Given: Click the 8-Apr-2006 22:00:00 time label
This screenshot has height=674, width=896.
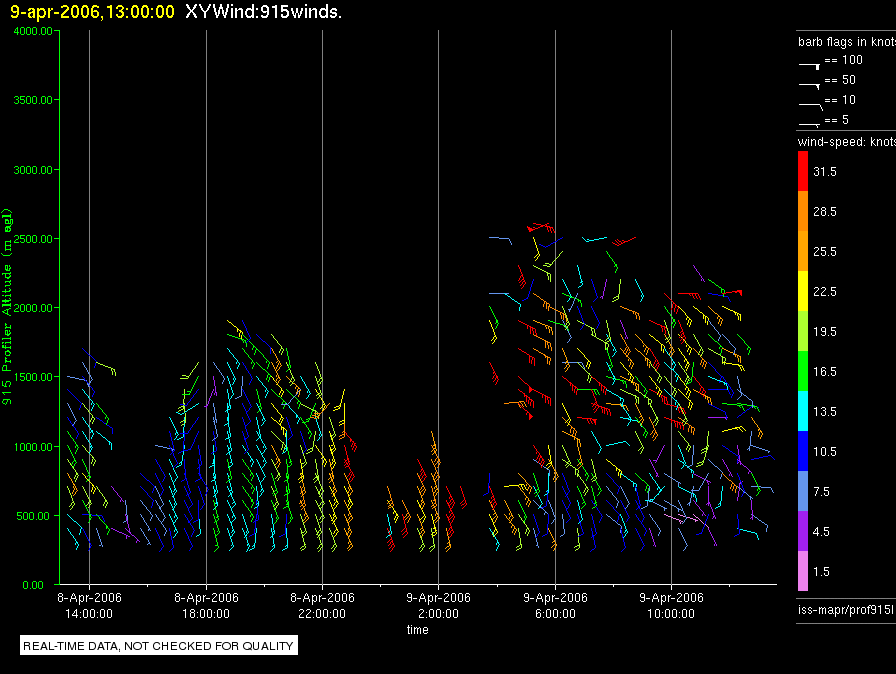Looking at the screenshot, I should coord(322,605).
